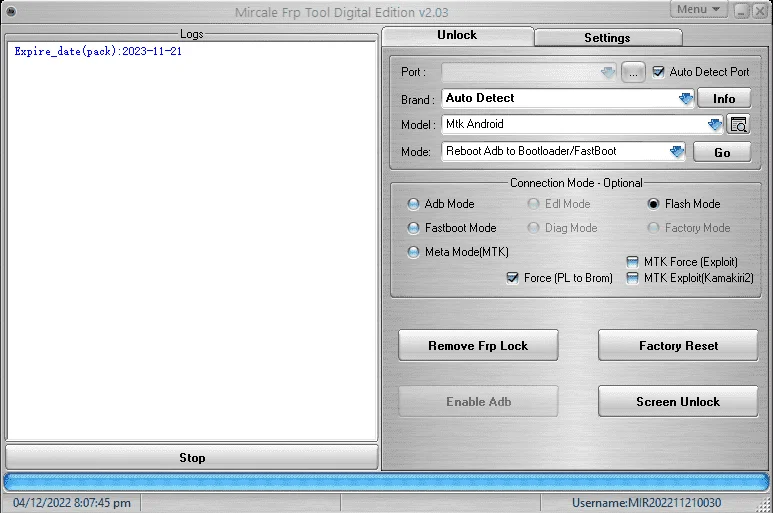Close the Mircale Frp Tool window
The height and width of the screenshot is (513, 773).
click(760, 11)
